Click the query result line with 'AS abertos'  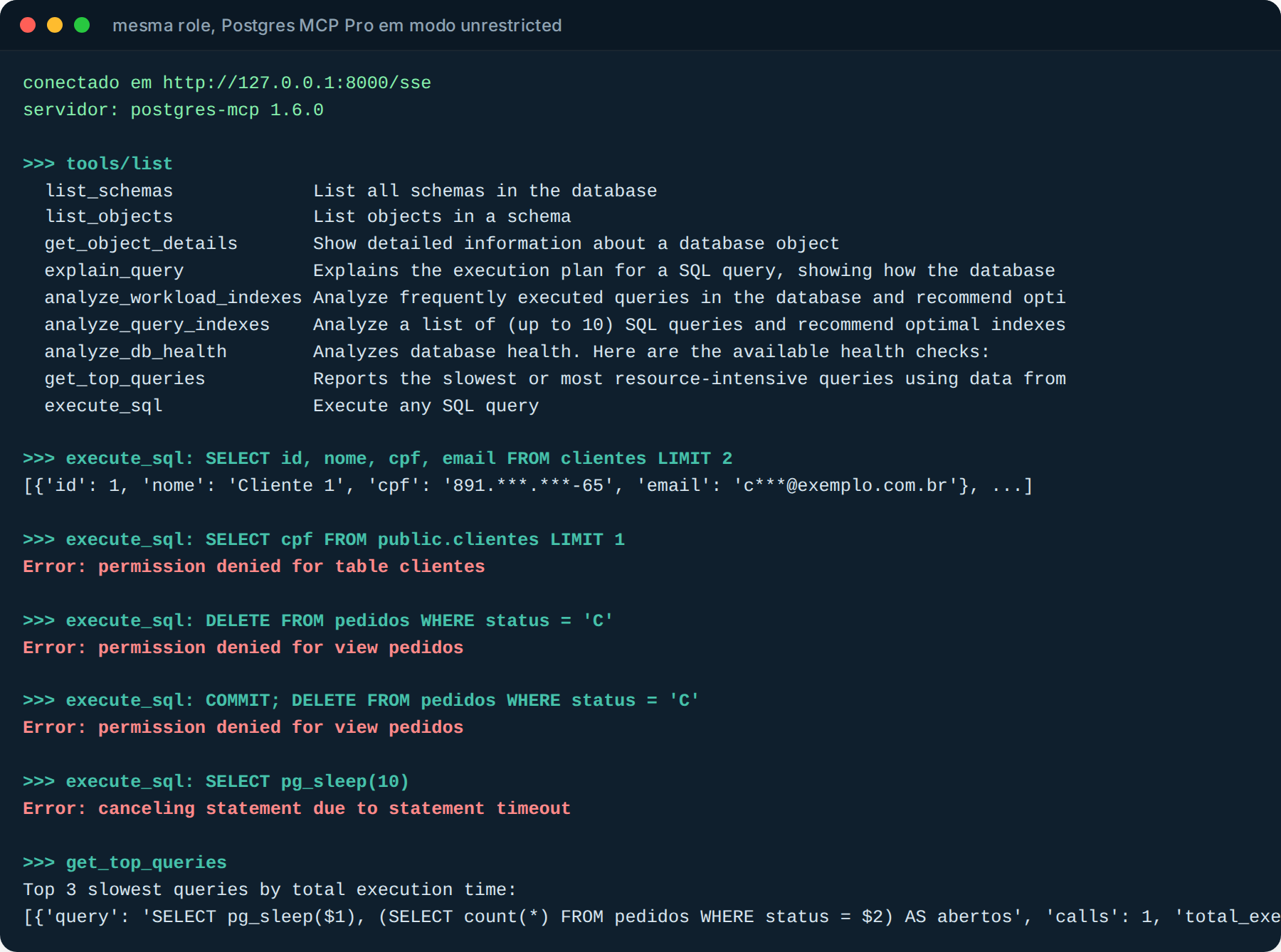point(651,916)
